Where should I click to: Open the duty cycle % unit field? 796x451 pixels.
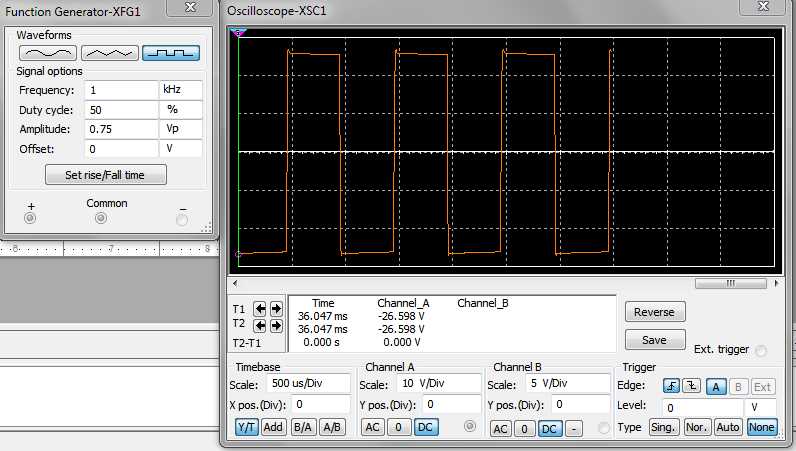[180, 110]
